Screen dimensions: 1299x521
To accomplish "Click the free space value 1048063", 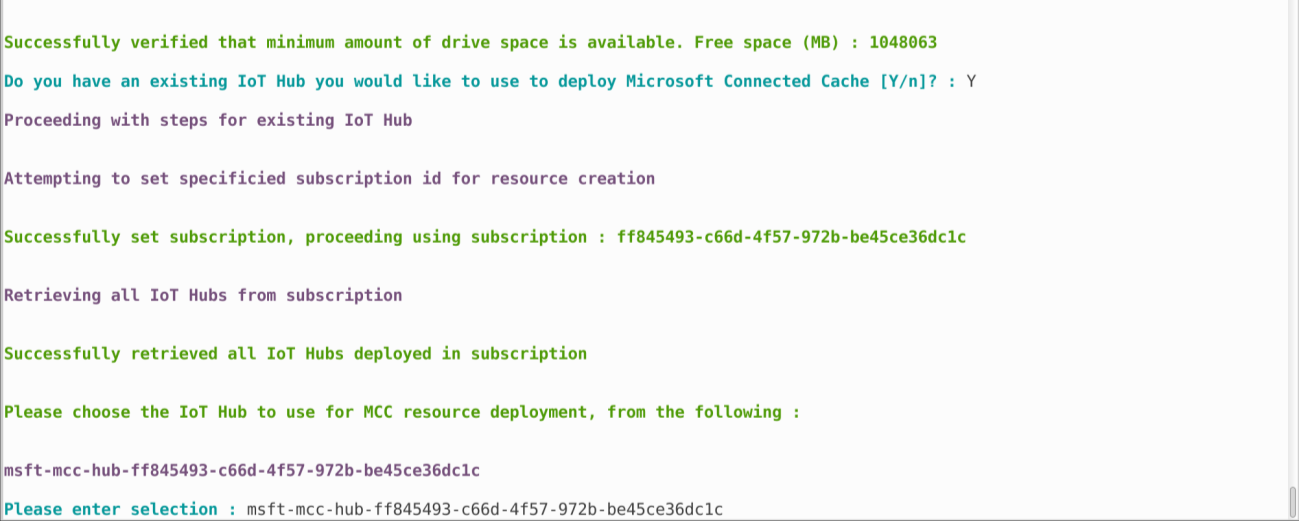I will click(x=903, y=42).
